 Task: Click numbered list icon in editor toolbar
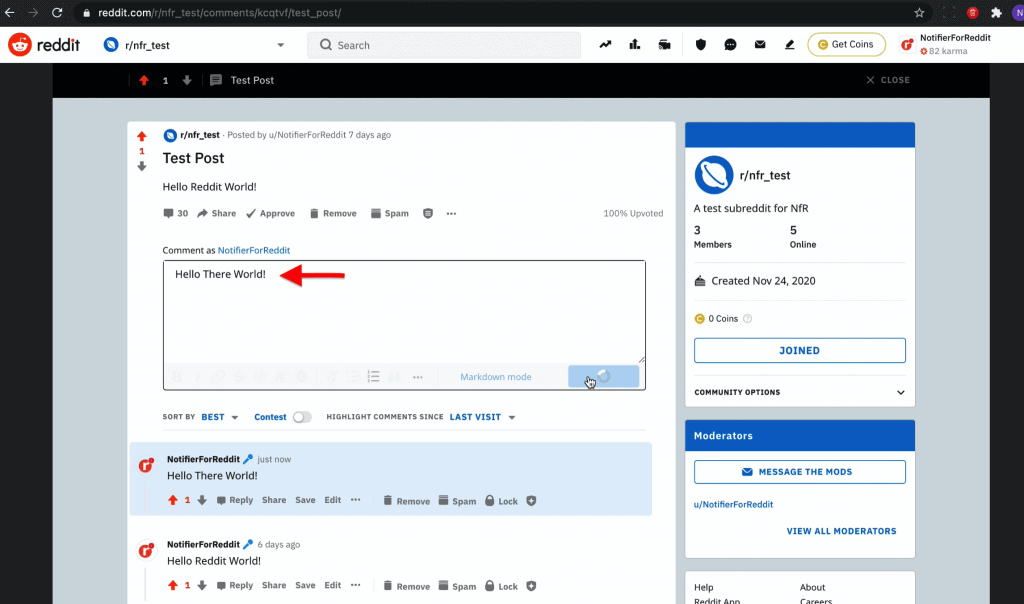coord(374,377)
